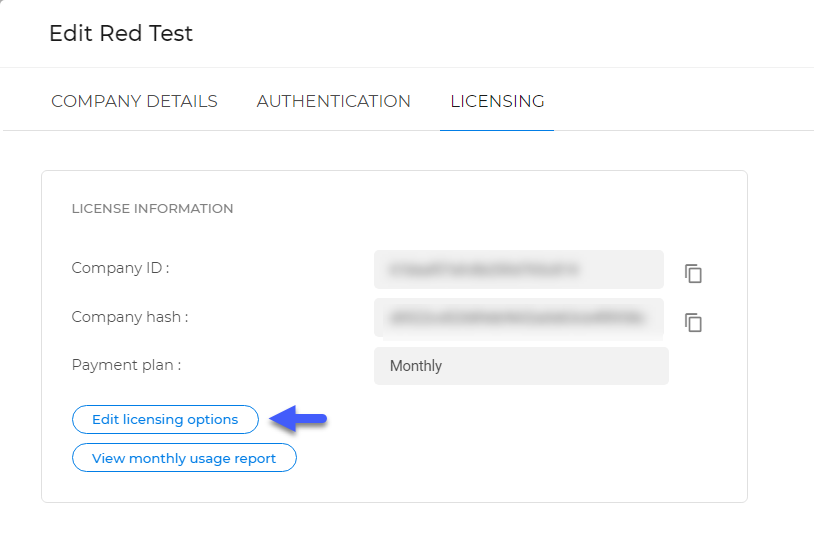The width and height of the screenshot is (814, 540).
Task: Click the blue underline beneath Licensing tab
Action: pyautogui.click(x=497, y=130)
